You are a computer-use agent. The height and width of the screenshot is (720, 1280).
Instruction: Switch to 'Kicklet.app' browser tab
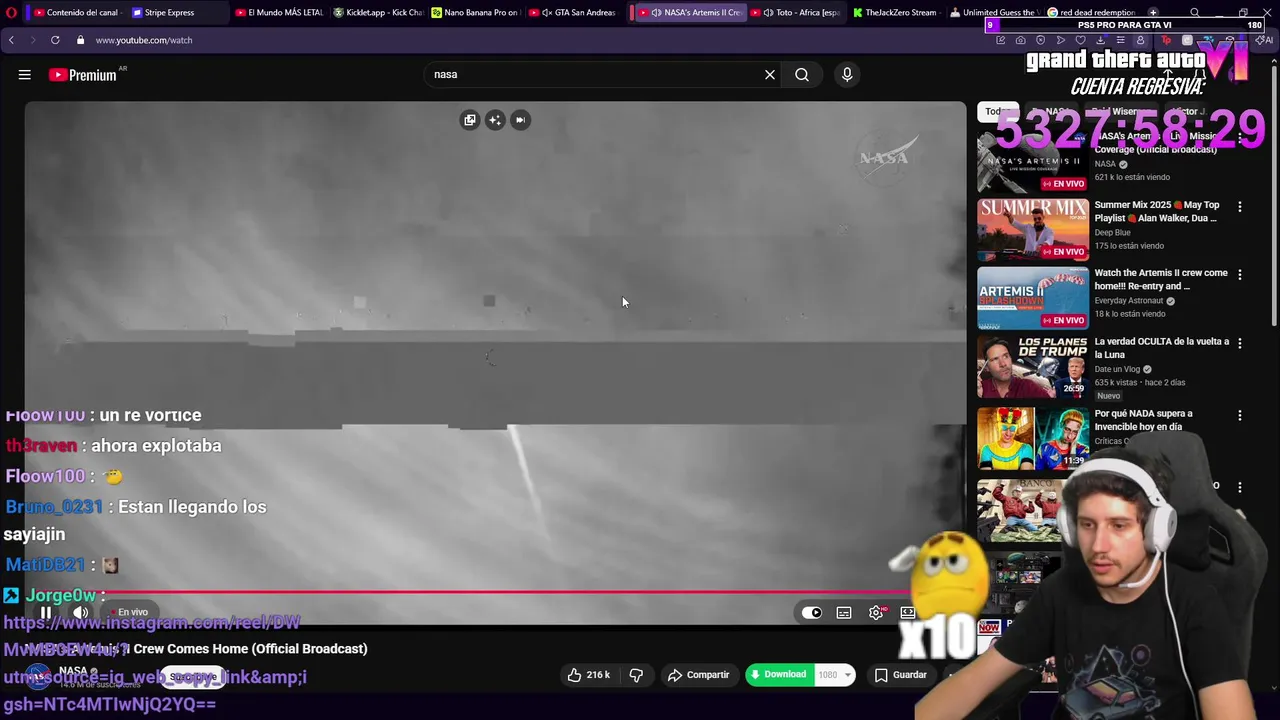point(377,12)
